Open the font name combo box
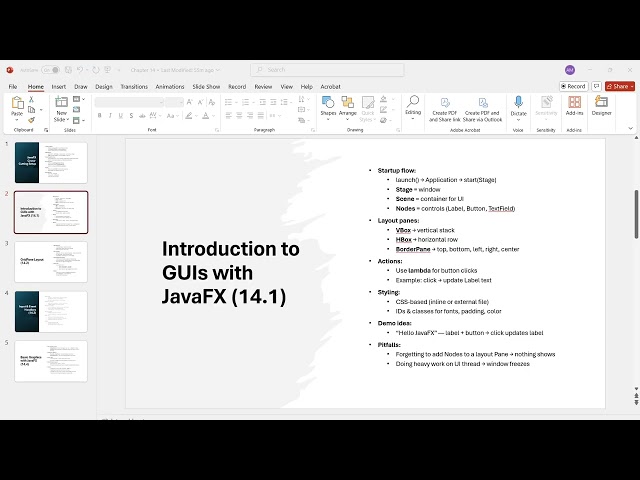The height and width of the screenshot is (480, 640). click(x=129, y=102)
